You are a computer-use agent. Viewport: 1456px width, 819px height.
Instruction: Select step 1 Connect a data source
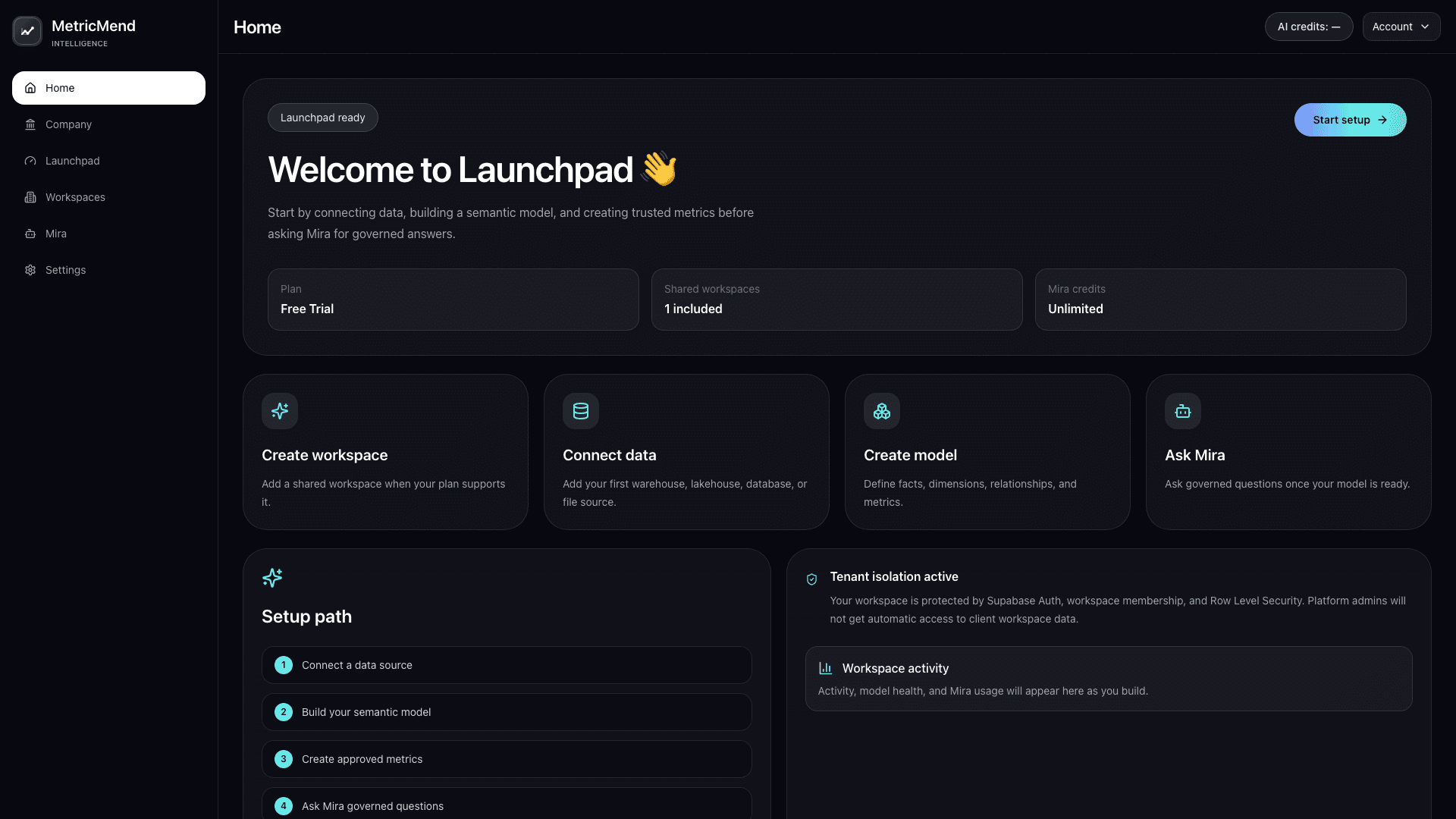point(507,665)
